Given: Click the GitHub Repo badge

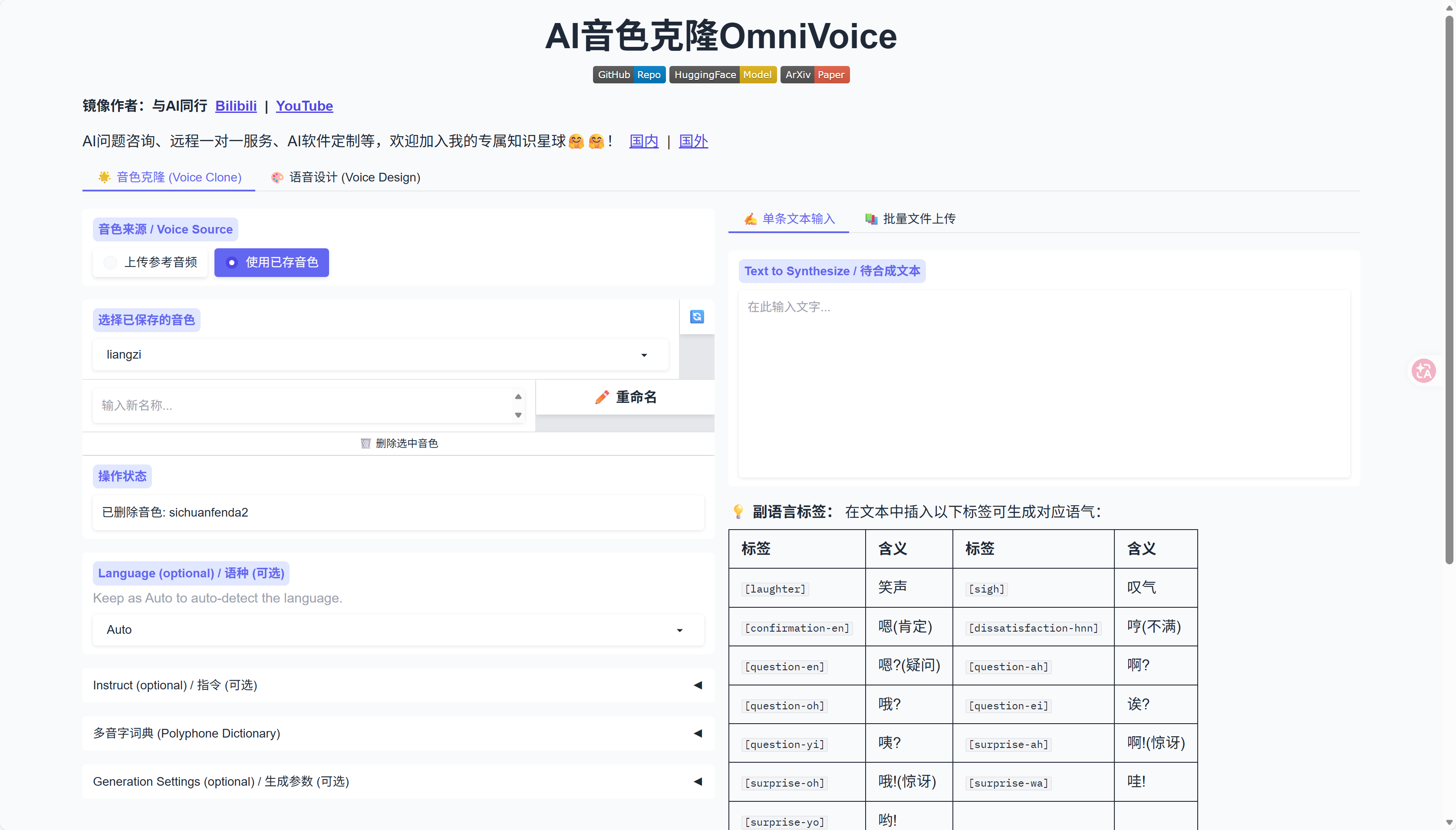Looking at the screenshot, I should click(629, 75).
